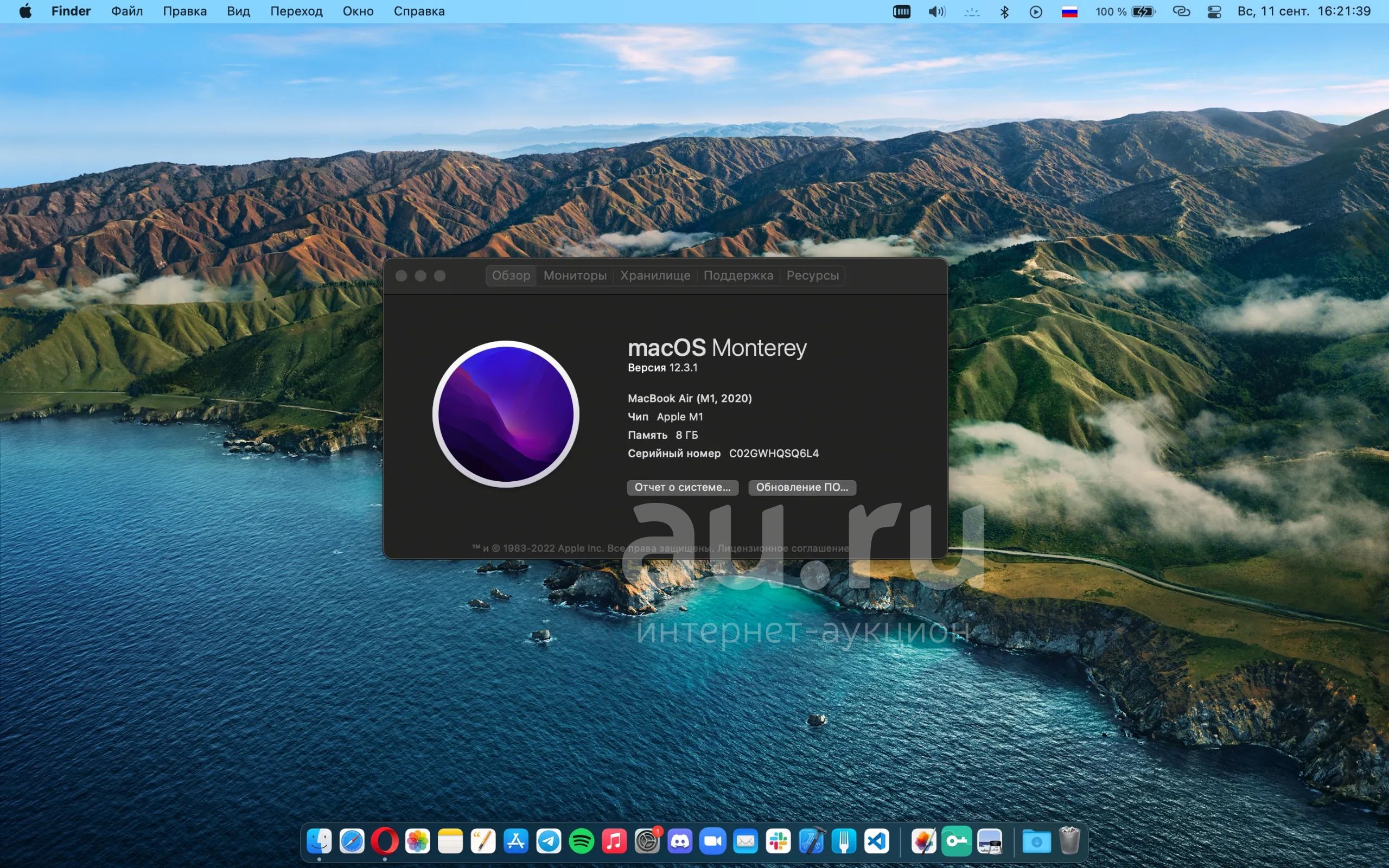Switch to the Хранилище tab
Image resolution: width=1389 pixels, height=868 pixels.
(x=655, y=276)
